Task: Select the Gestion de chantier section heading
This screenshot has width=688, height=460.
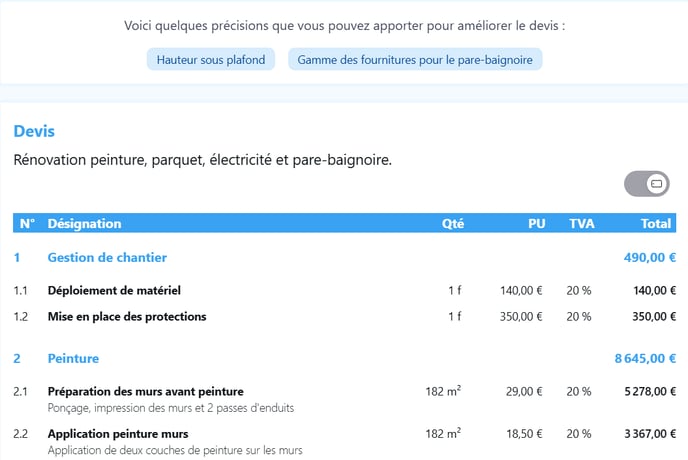Action: tap(107, 258)
